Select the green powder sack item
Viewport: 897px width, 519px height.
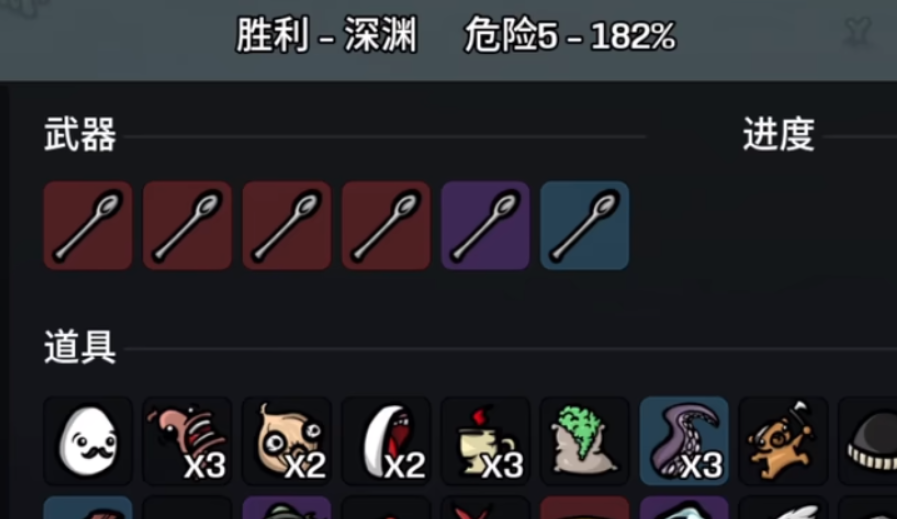point(585,441)
